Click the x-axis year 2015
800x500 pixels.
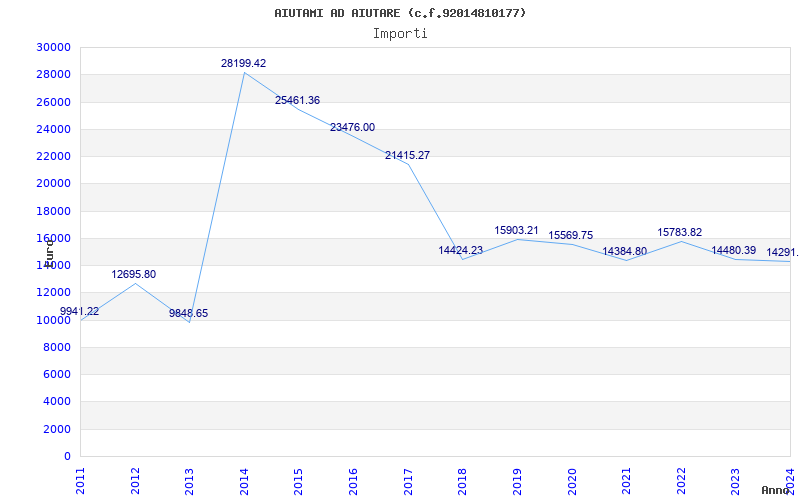pyautogui.click(x=298, y=481)
